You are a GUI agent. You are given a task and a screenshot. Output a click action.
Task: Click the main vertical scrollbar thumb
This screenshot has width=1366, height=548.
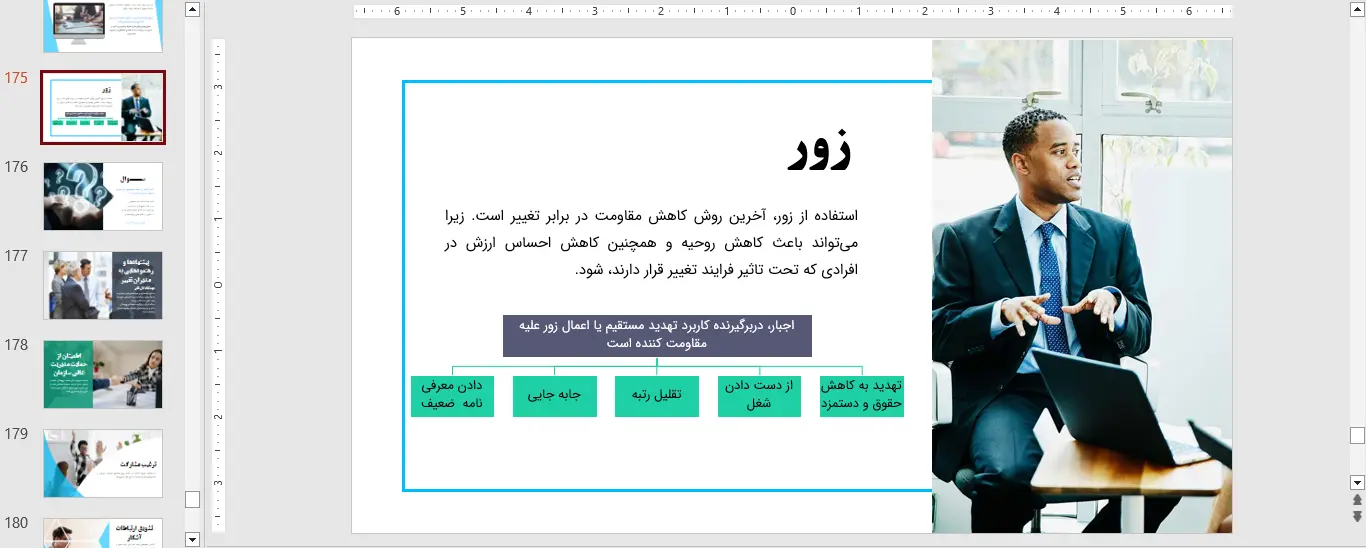coord(1357,435)
